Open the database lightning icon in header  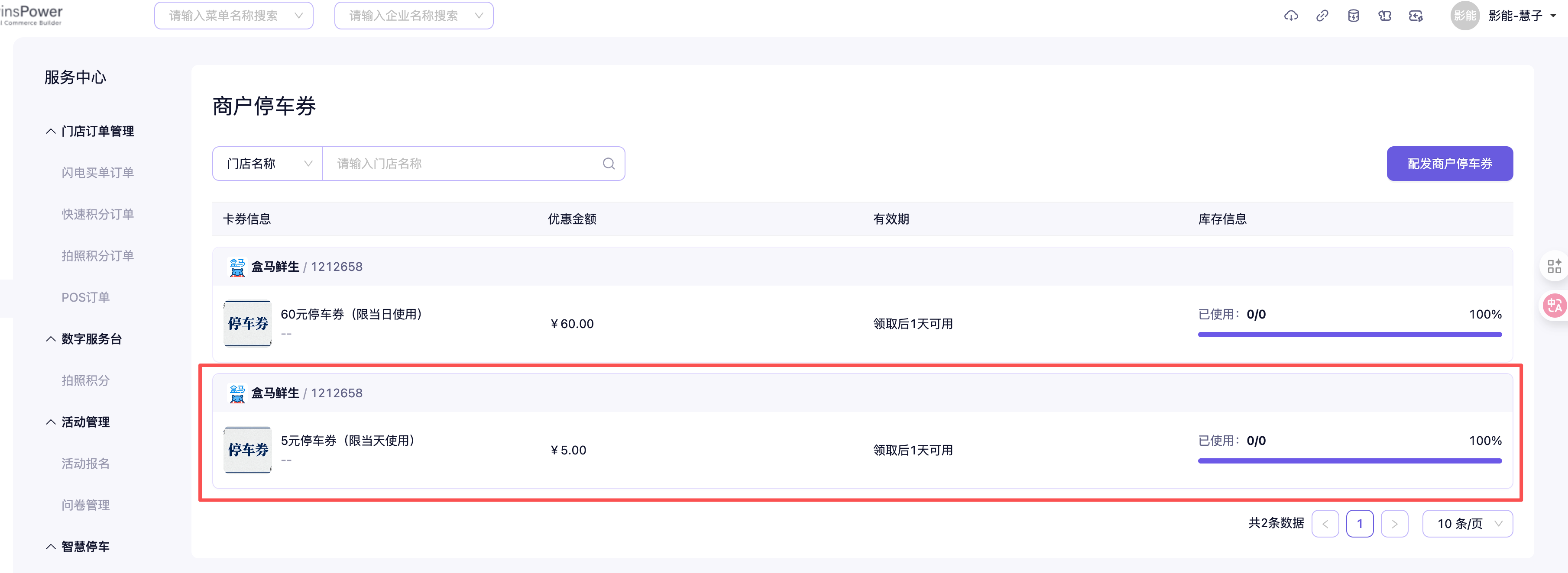tap(1353, 16)
